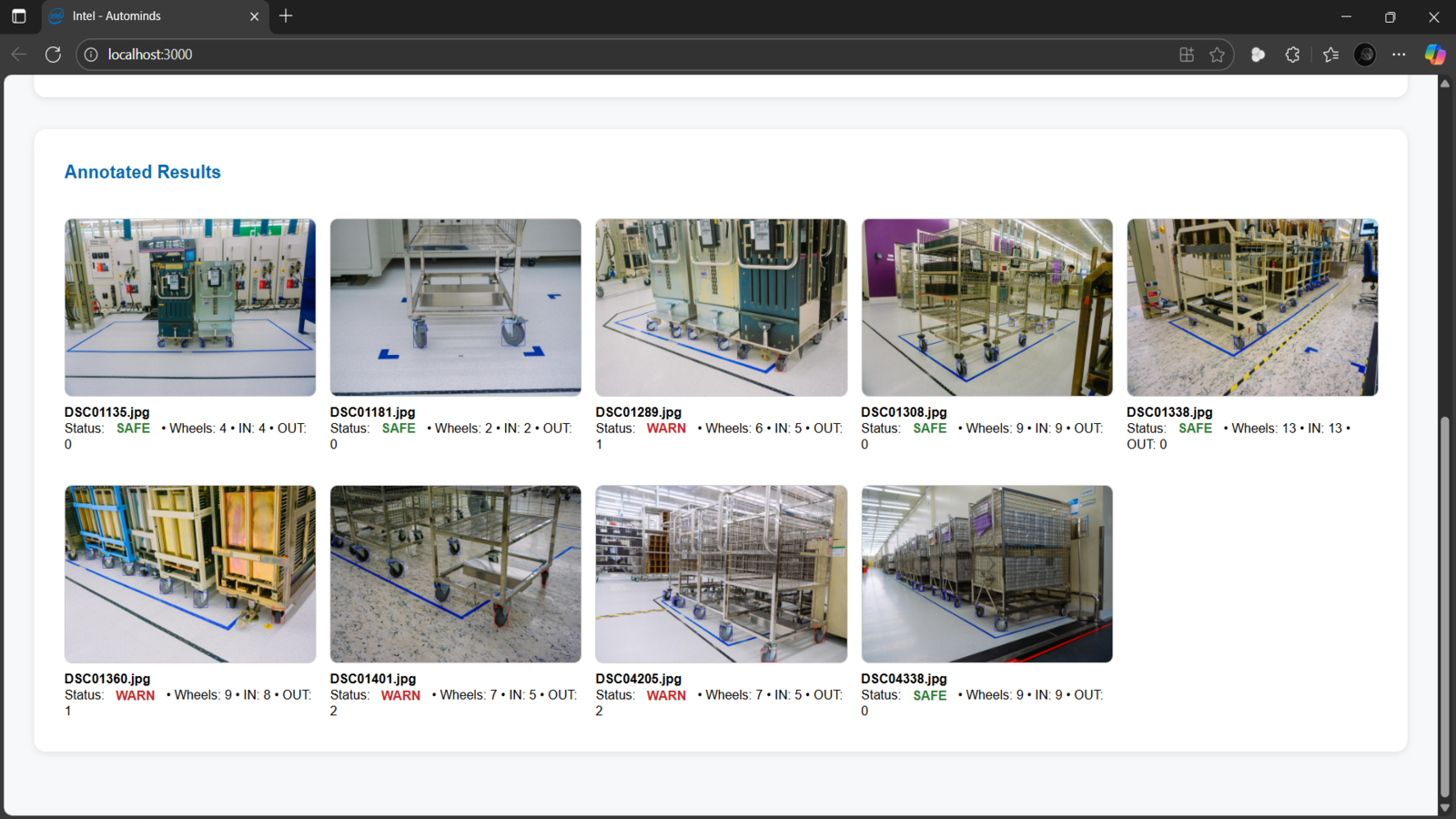Open the DSC01401.jpg annotated thumbnail
Viewport: 1456px width, 819px height.
(456, 574)
